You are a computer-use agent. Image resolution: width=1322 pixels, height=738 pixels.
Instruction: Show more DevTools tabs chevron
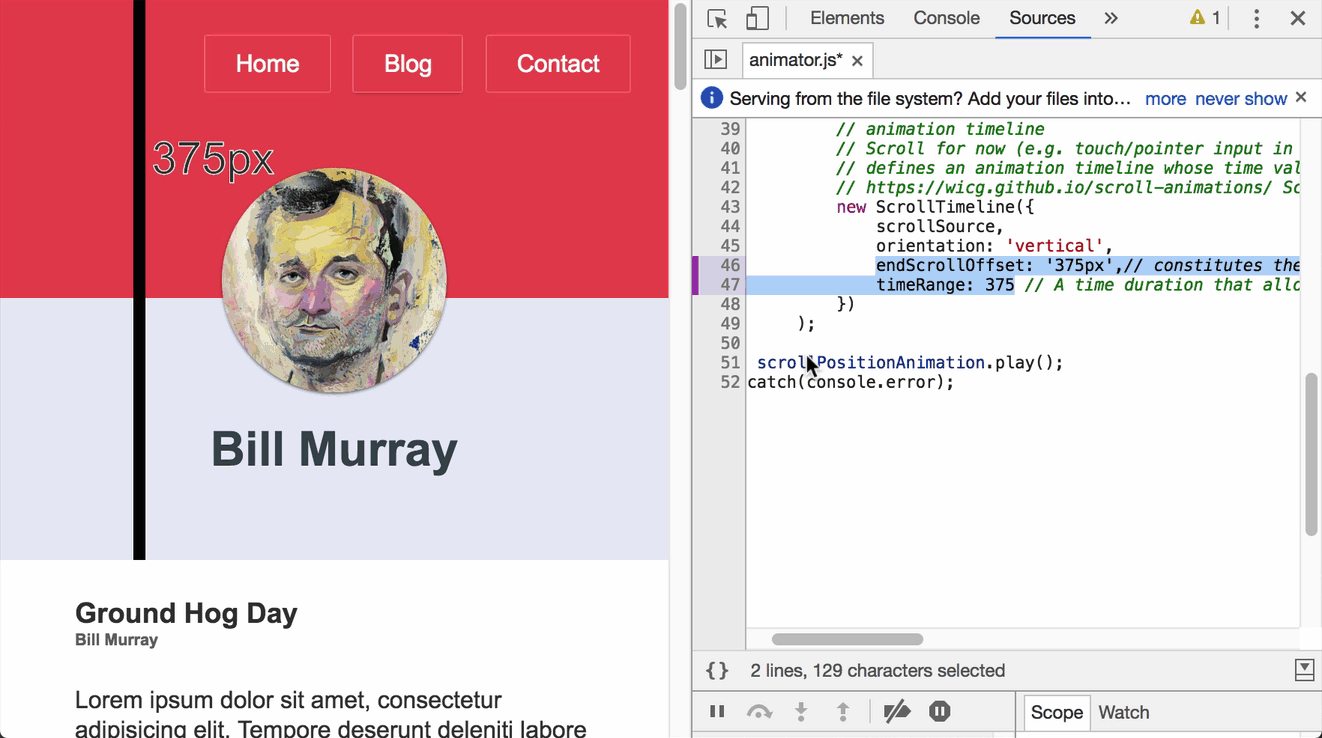pos(1111,18)
